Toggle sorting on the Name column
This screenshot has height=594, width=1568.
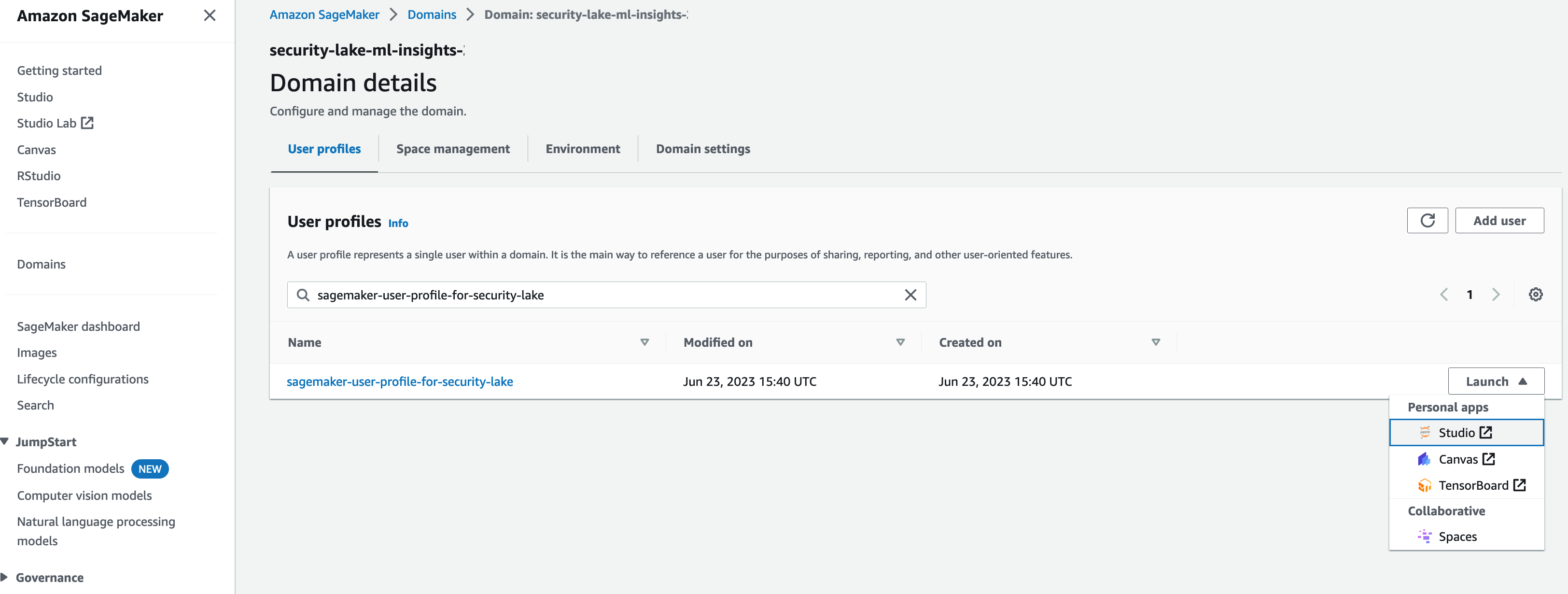point(644,342)
